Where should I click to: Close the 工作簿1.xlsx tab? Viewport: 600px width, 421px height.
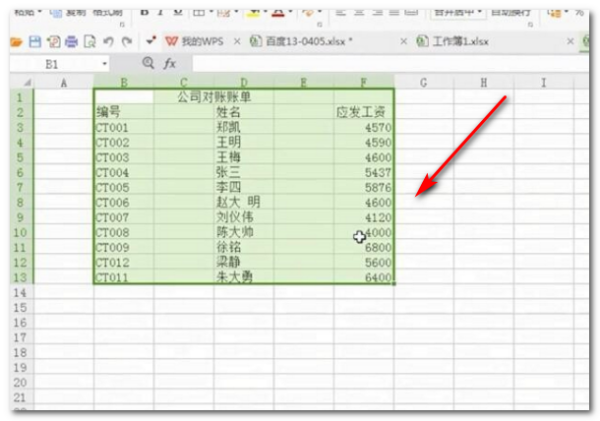point(570,41)
